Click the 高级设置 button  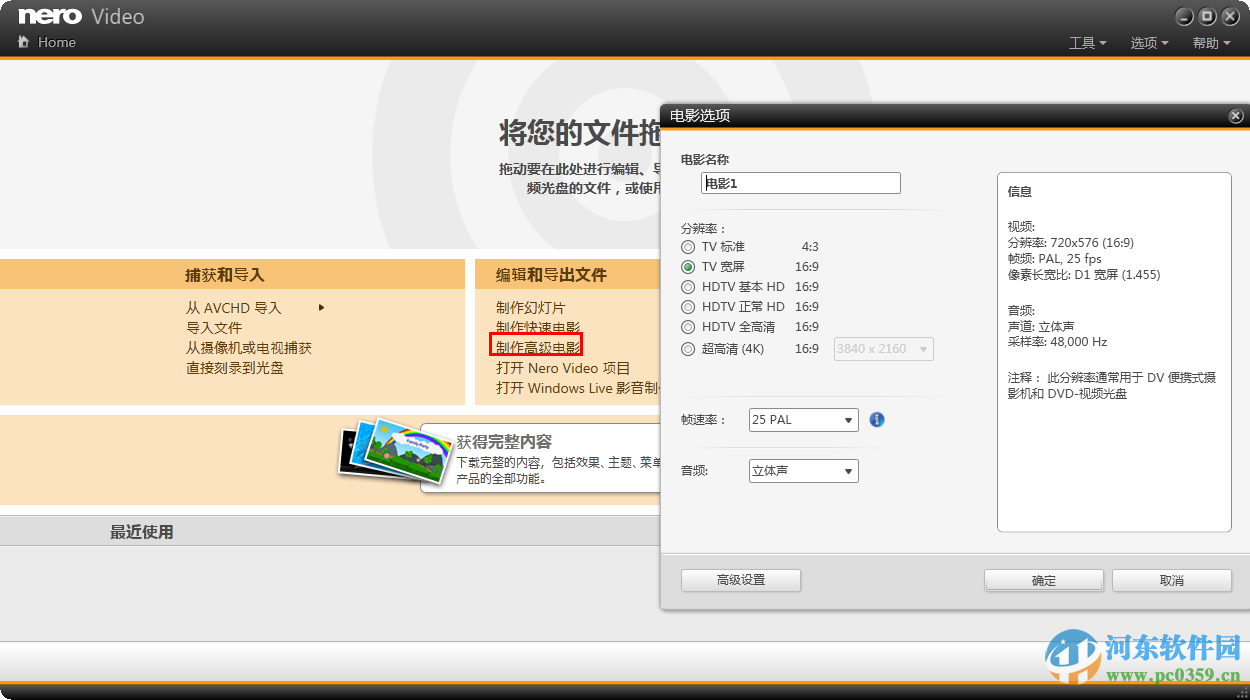pyautogui.click(x=740, y=580)
